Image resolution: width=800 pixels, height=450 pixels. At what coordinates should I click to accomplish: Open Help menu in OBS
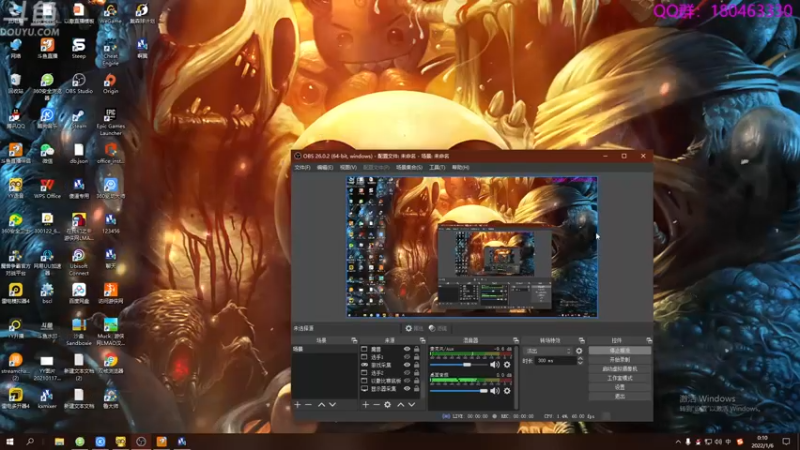click(460, 167)
